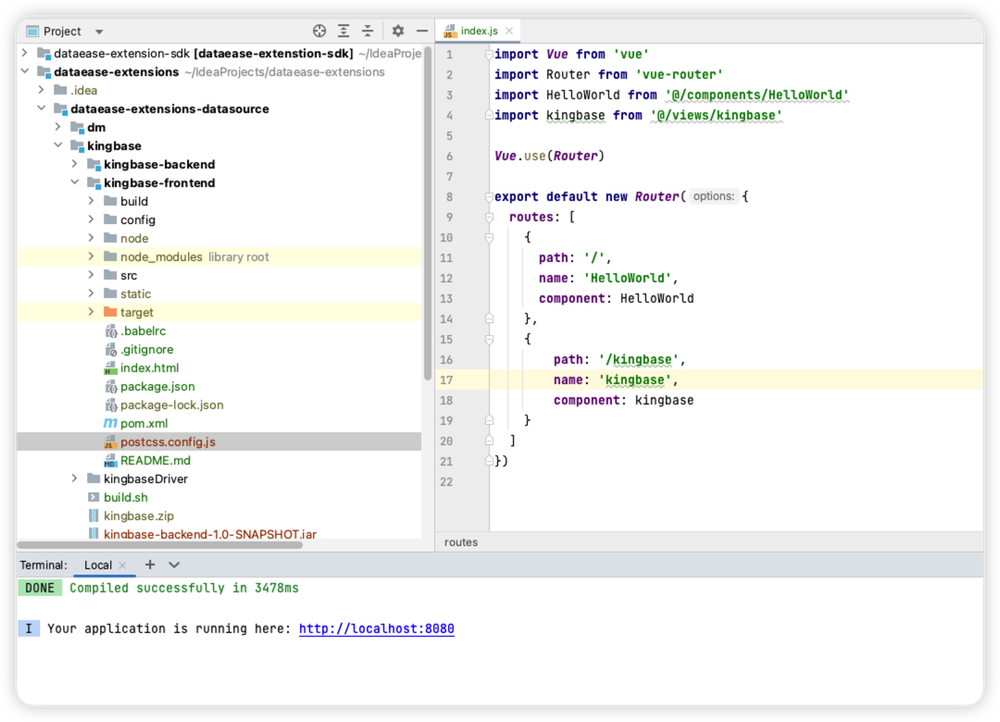Open the http://localhost:8080 link
Viewport: 1000px width, 722px height.
click(x=376, y=628)
